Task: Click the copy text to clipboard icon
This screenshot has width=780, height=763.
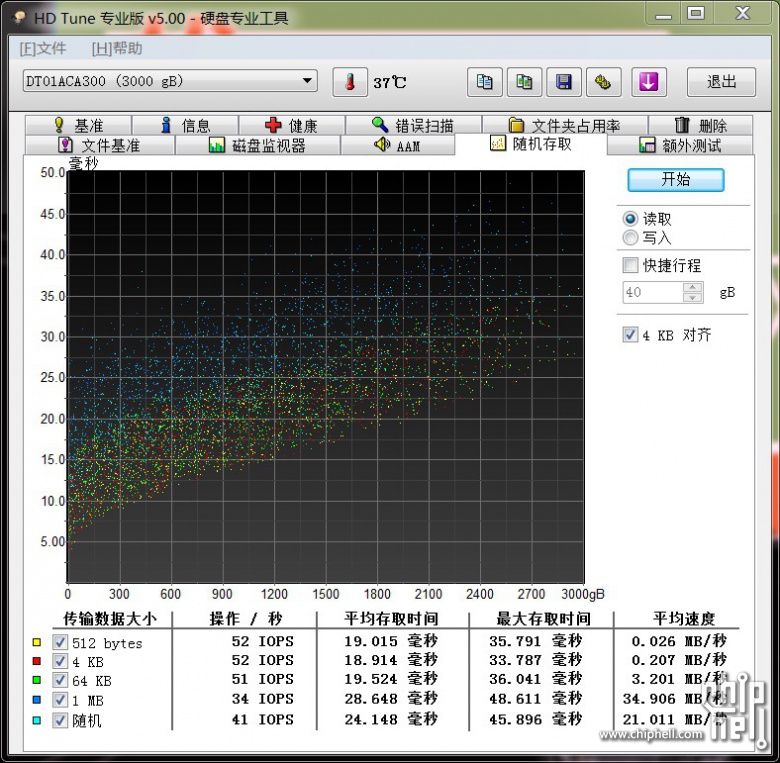Action: pyautogui.click(x=485, y=82)
